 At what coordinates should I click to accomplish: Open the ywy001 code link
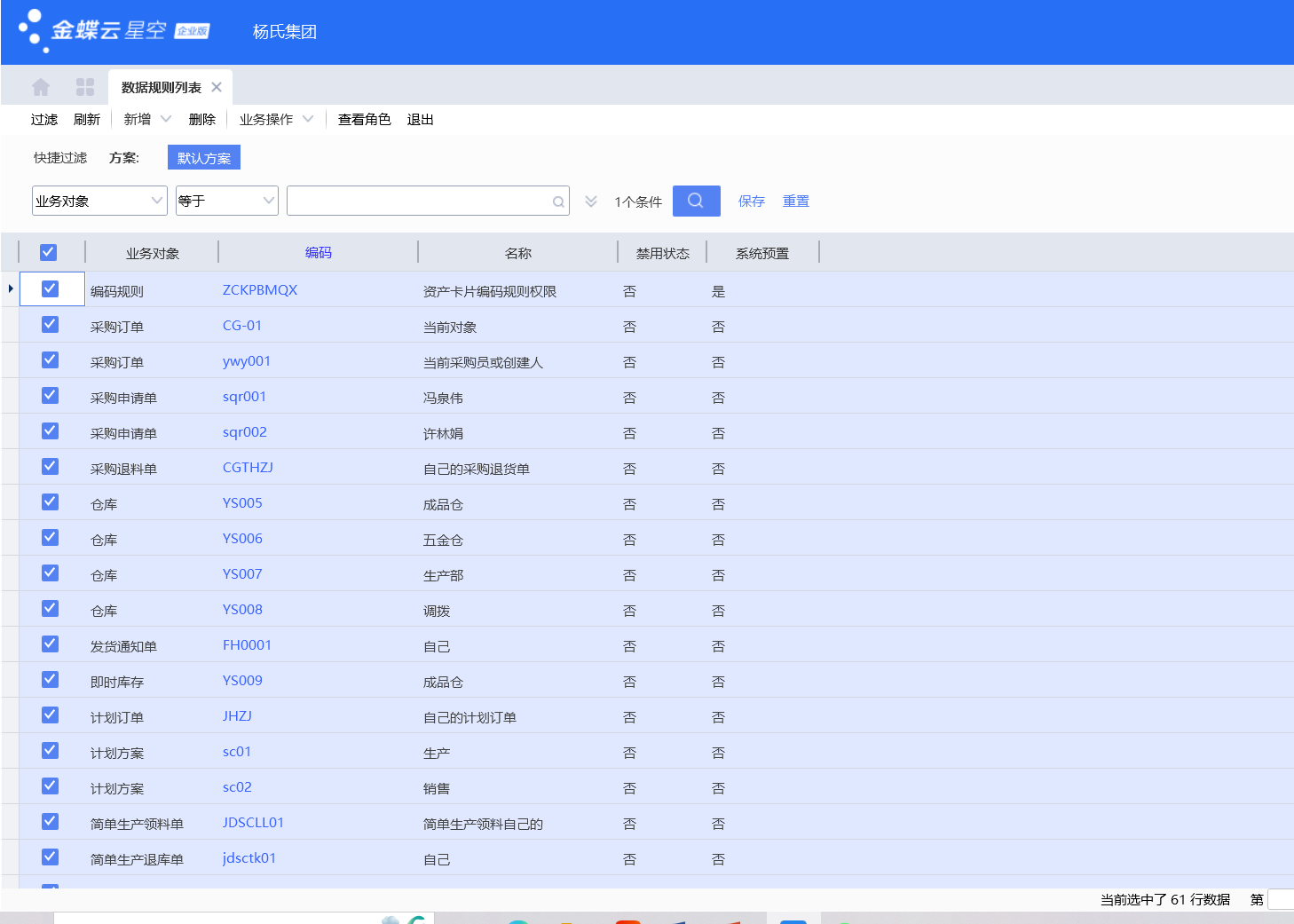click(247, 361)
